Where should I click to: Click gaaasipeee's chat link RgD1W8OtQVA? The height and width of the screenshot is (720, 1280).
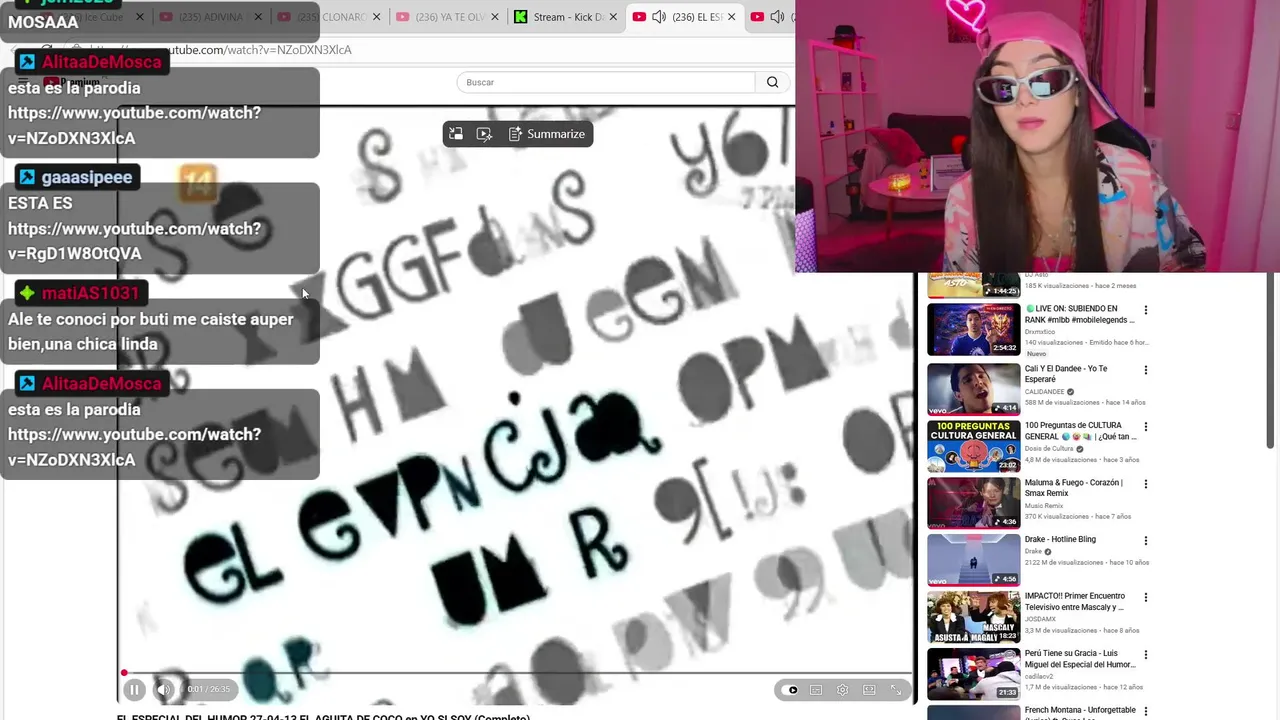click(x=134, y=241)
